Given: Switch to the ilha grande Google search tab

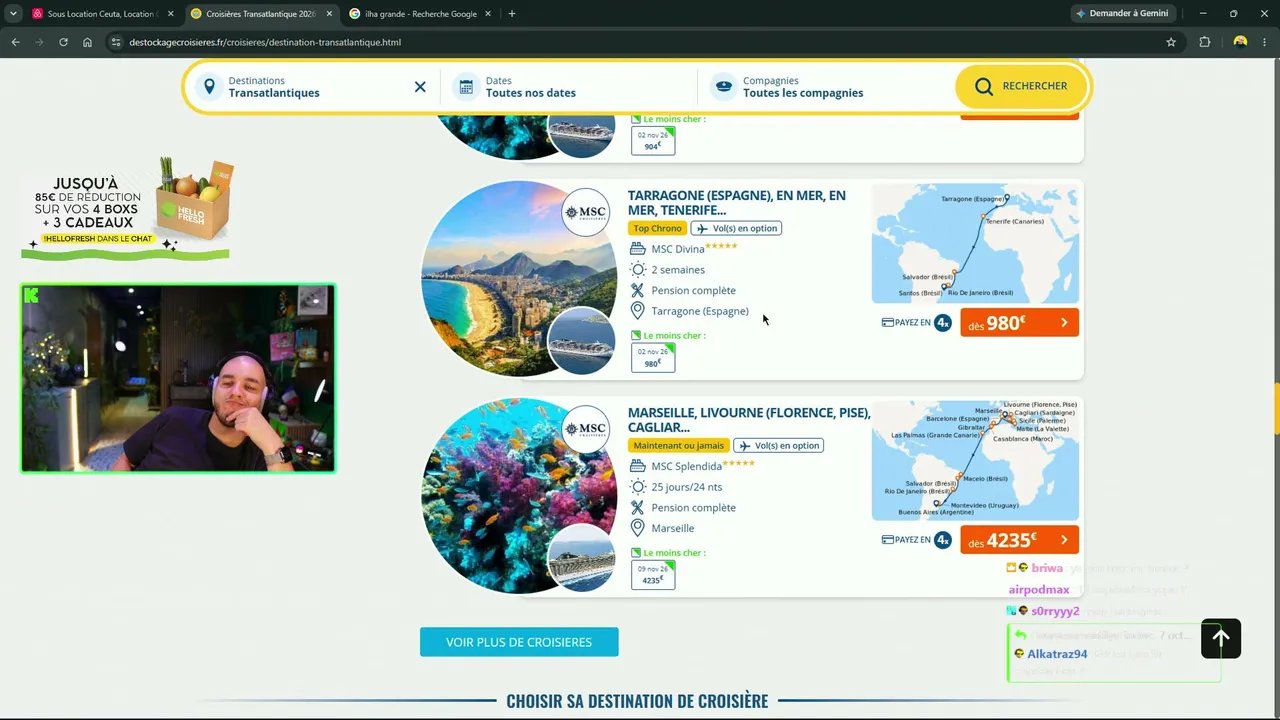Looking at the screenshot, I should (420, 14).
